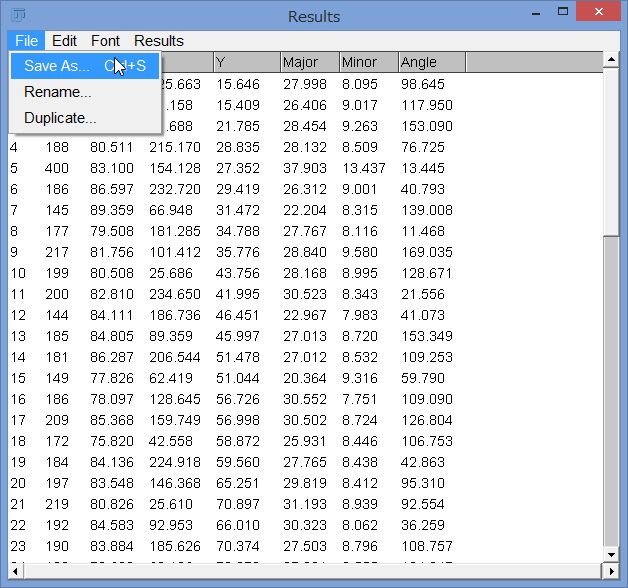This screenshot has width=628, height=588.
Task: Select value 215.170 in row 4
Action: tap(175, 147)
